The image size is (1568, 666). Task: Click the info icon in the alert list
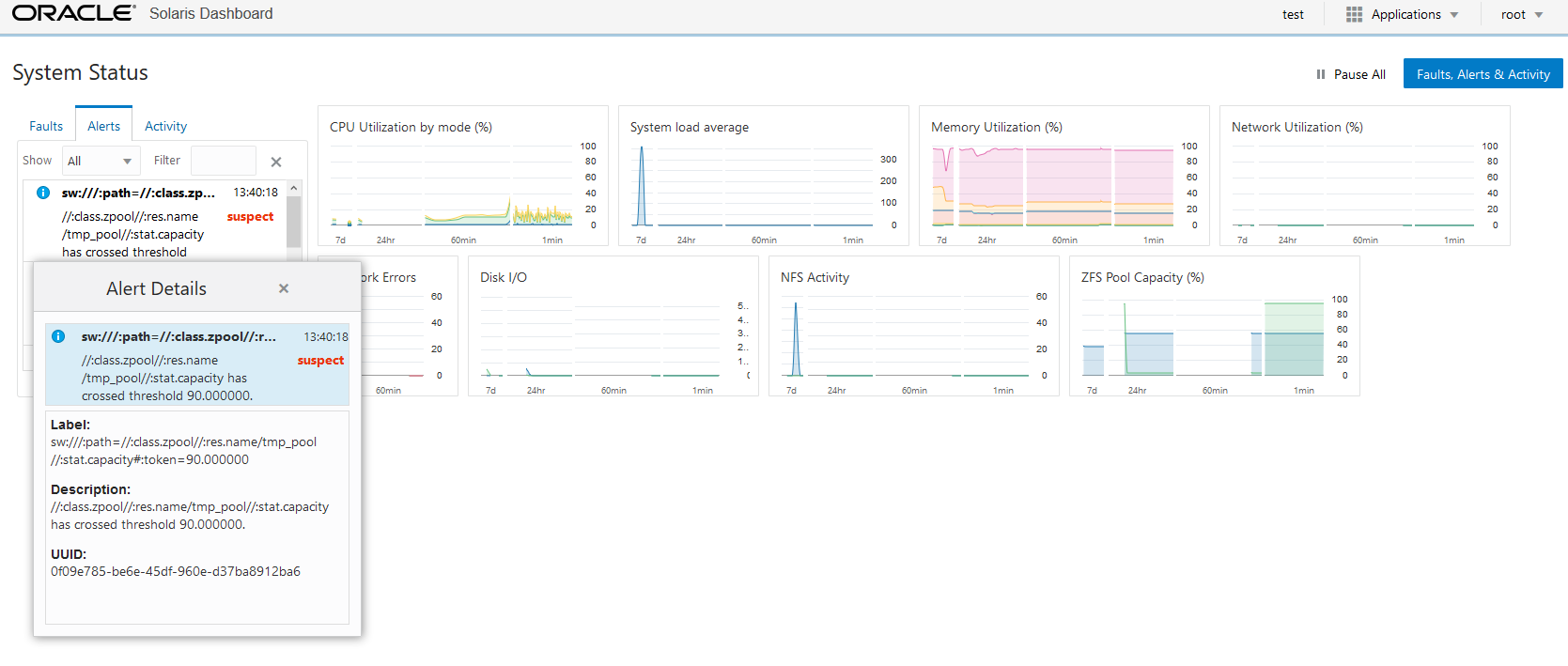pyautogui.click(x=42, y=193)
